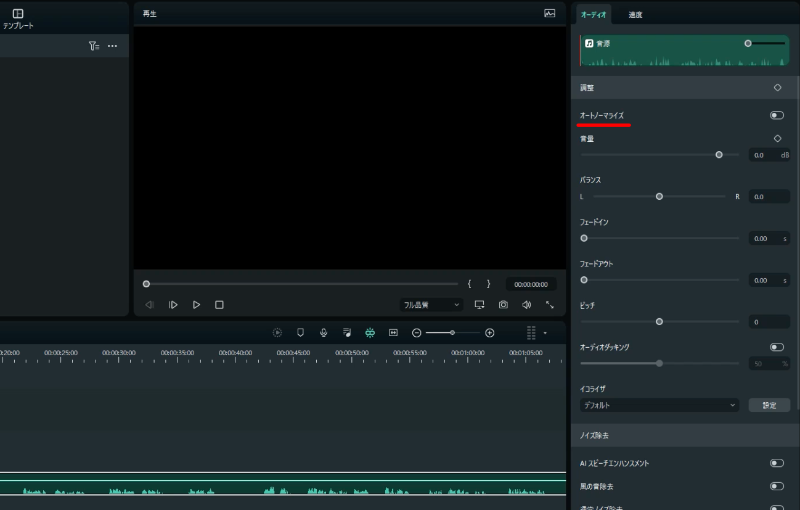Zoom out the timeline with minus
800x510 pixels.
416,333
